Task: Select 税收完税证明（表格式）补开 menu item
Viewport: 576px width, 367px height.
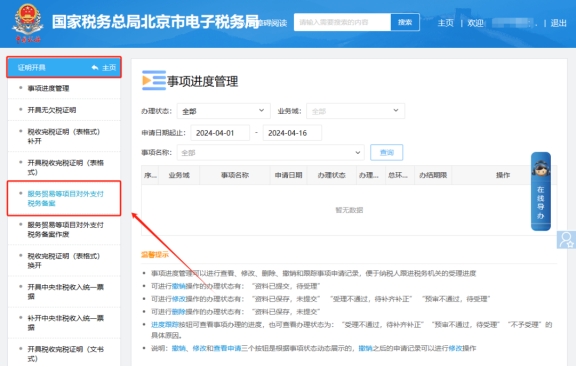Action: [64, 136]
